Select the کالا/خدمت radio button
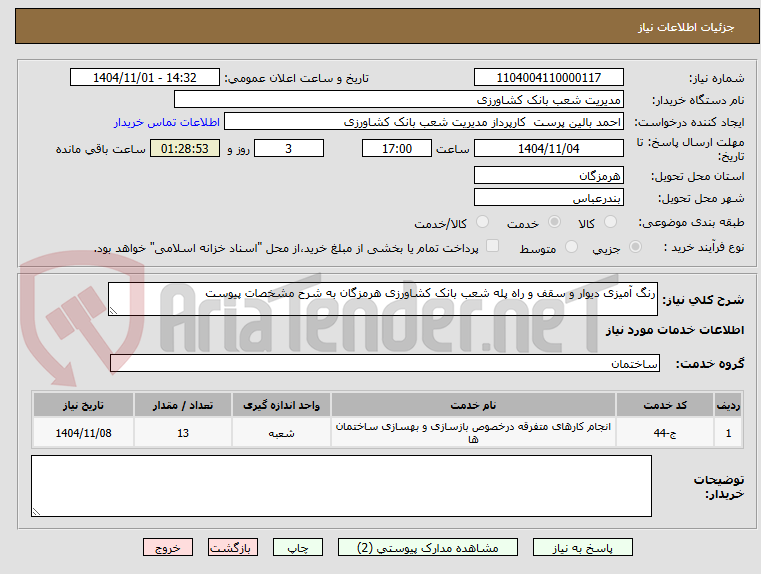 [482, 222]
